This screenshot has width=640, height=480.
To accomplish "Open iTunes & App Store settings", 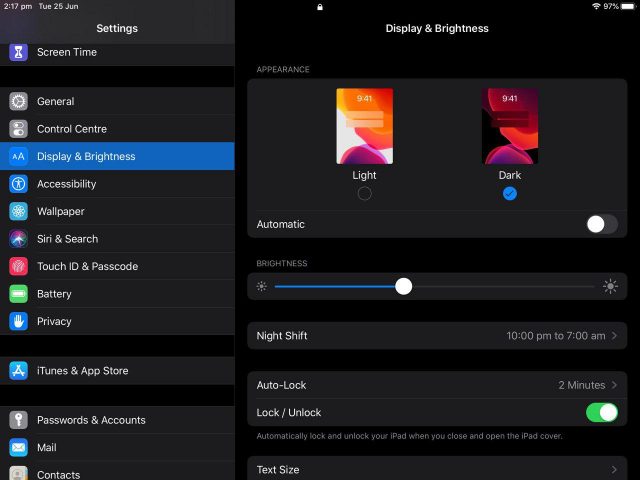I will (117, 371).
